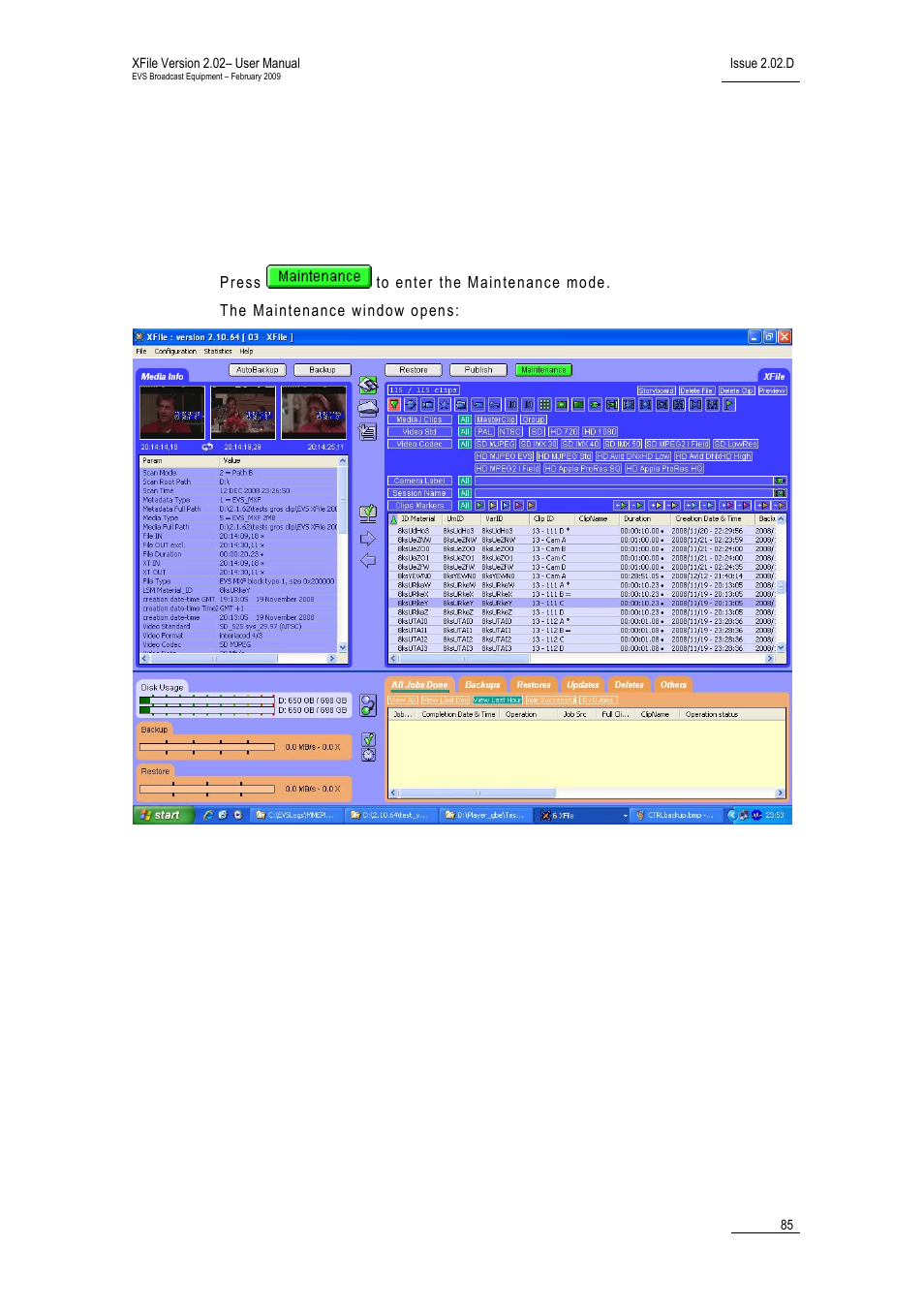Viewport: 924px width, 1308px height.
Task: Toggle the HD 1080 filter
Action: click(x=600, y=432)
